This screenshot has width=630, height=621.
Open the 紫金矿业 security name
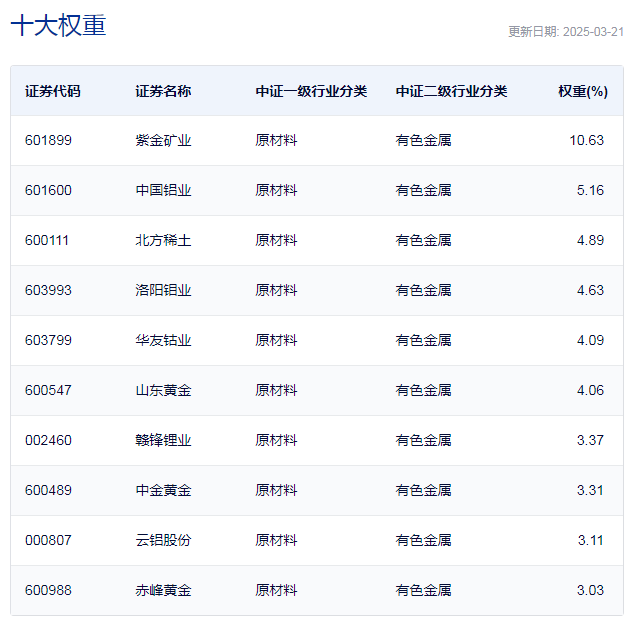pos(163,140)
